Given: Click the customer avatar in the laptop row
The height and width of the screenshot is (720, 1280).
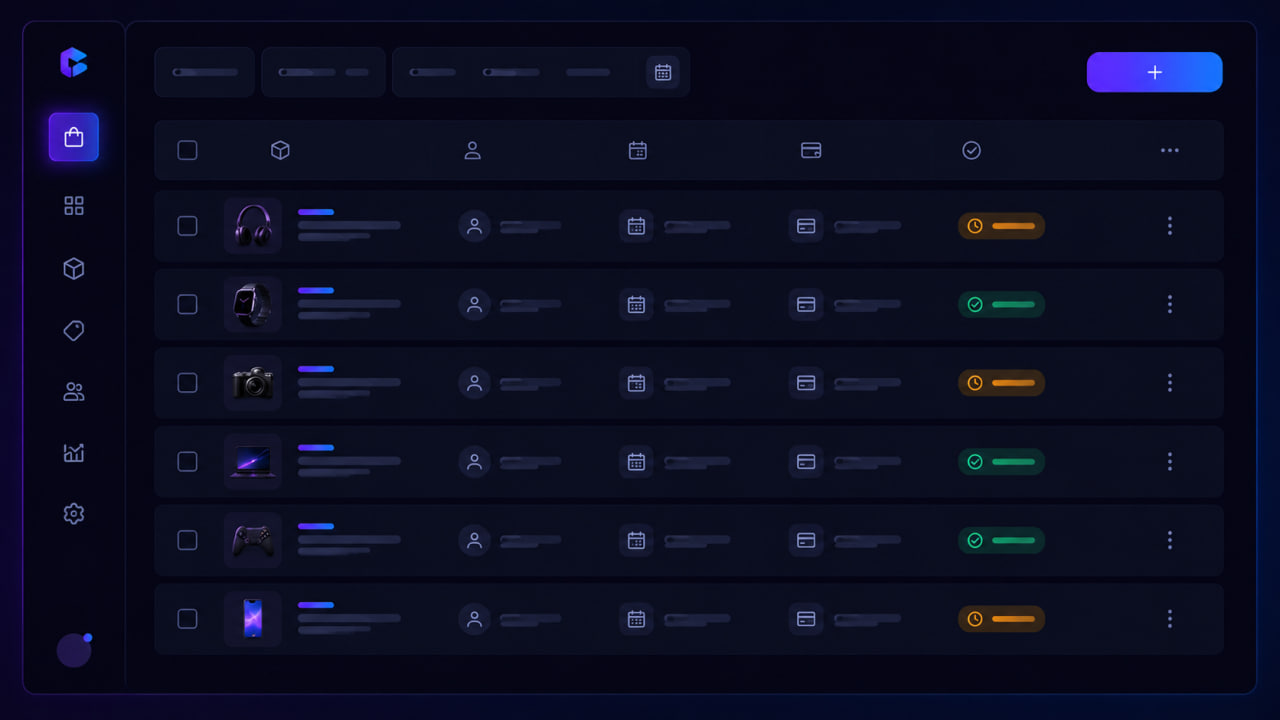Looking at the screenshot, I should [475, 461].
